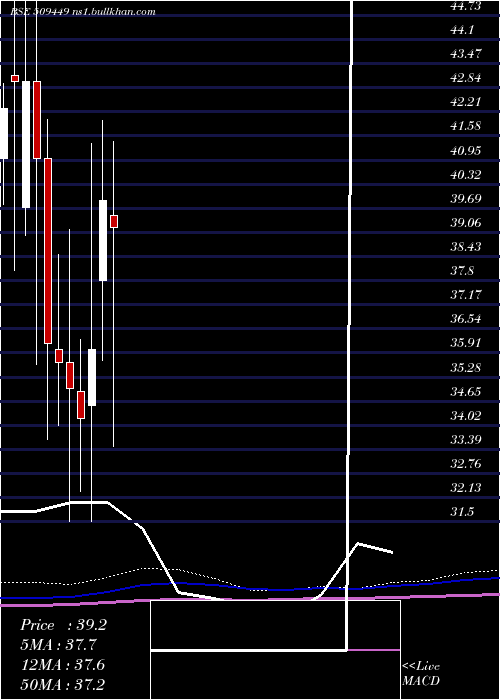
Task: Click the 31.5 price axis label
Action: pos(462,512)
